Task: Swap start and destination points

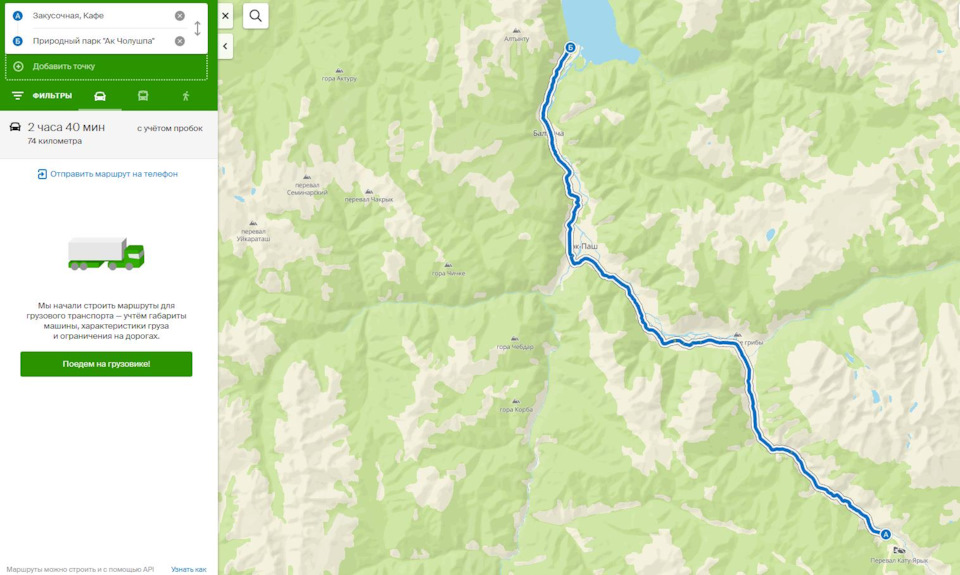Action: click(197, 28)
